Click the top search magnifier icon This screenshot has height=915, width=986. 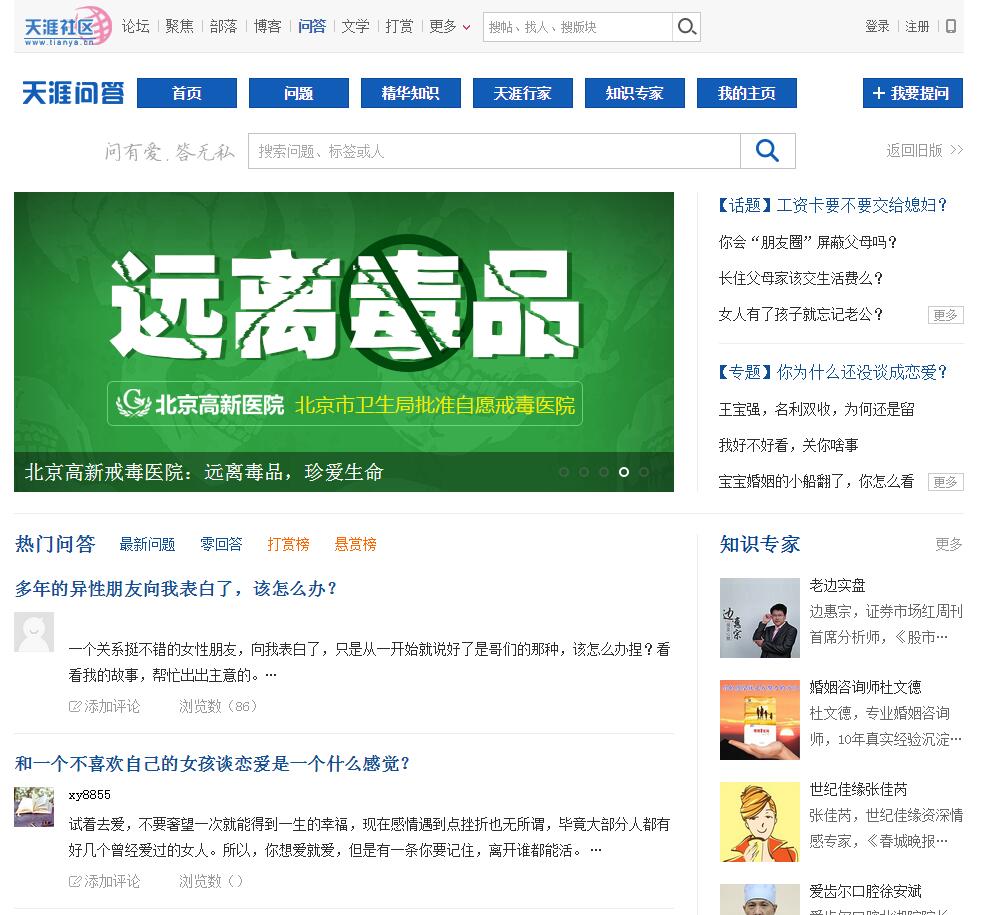click(x=686, y=26)
